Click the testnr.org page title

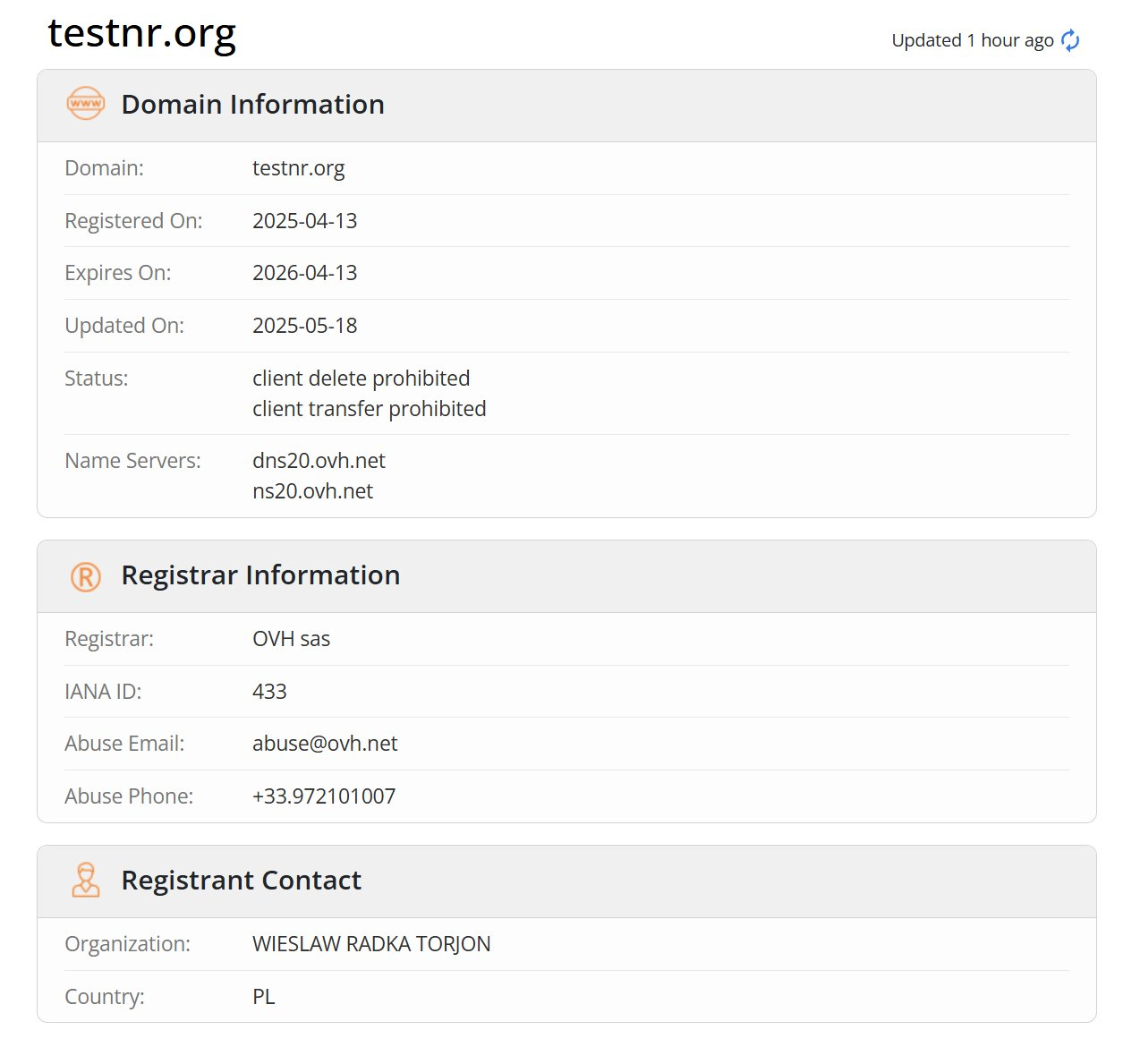coord(141,34)
